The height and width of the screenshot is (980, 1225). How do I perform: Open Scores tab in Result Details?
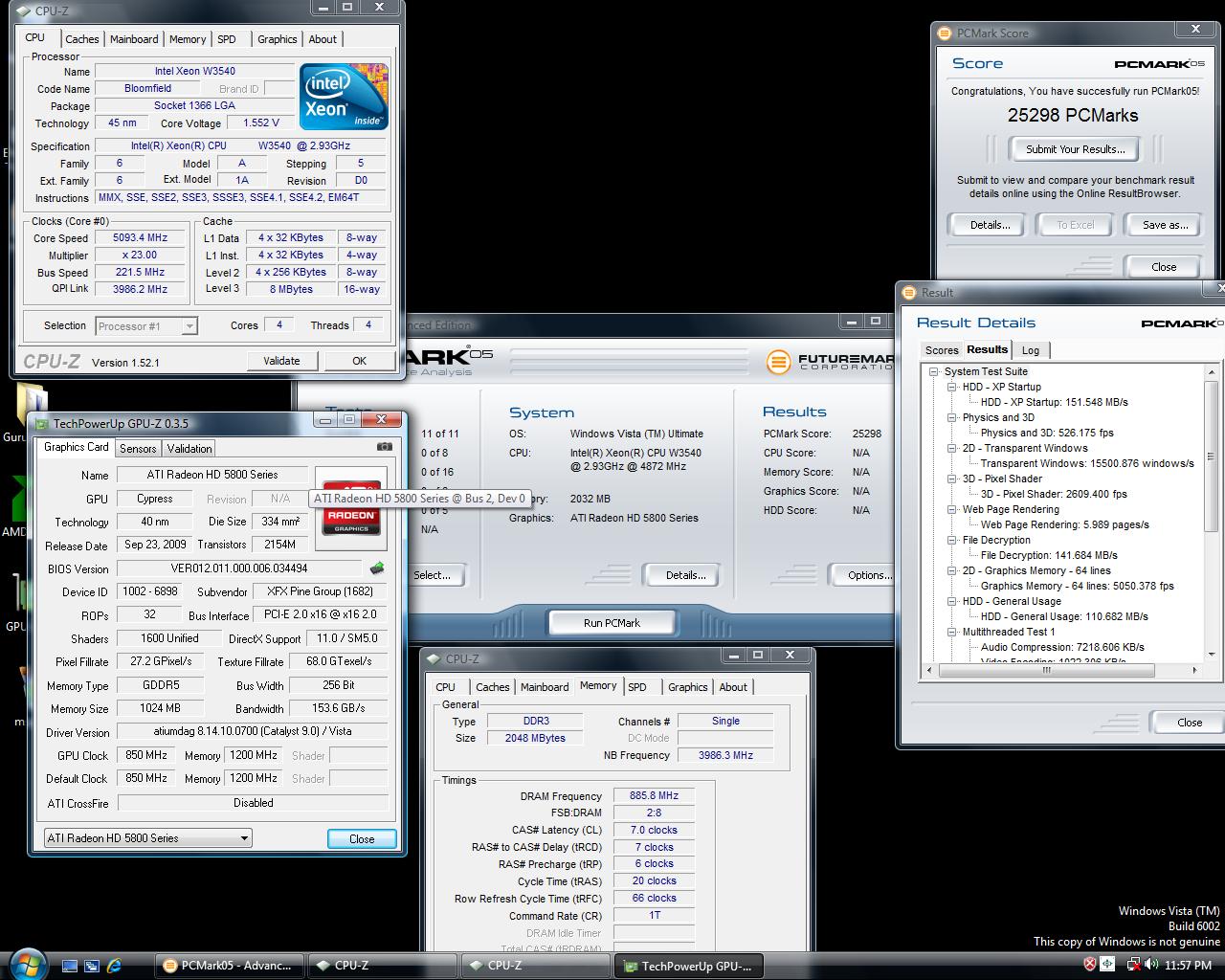pyautogui.click(x=942, y=350)
